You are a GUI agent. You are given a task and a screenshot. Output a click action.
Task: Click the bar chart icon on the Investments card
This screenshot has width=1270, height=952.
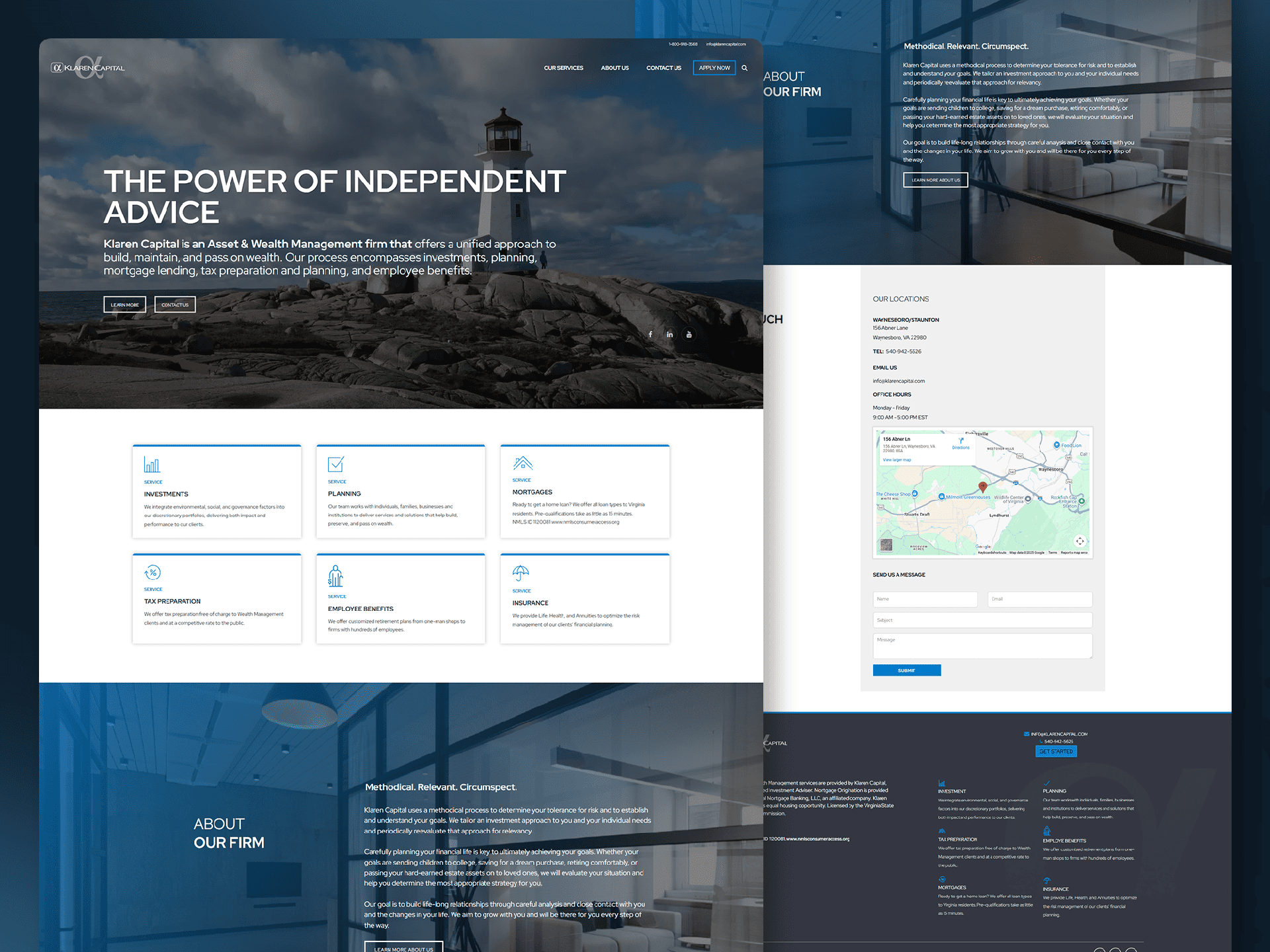click(x=151, y=465)
